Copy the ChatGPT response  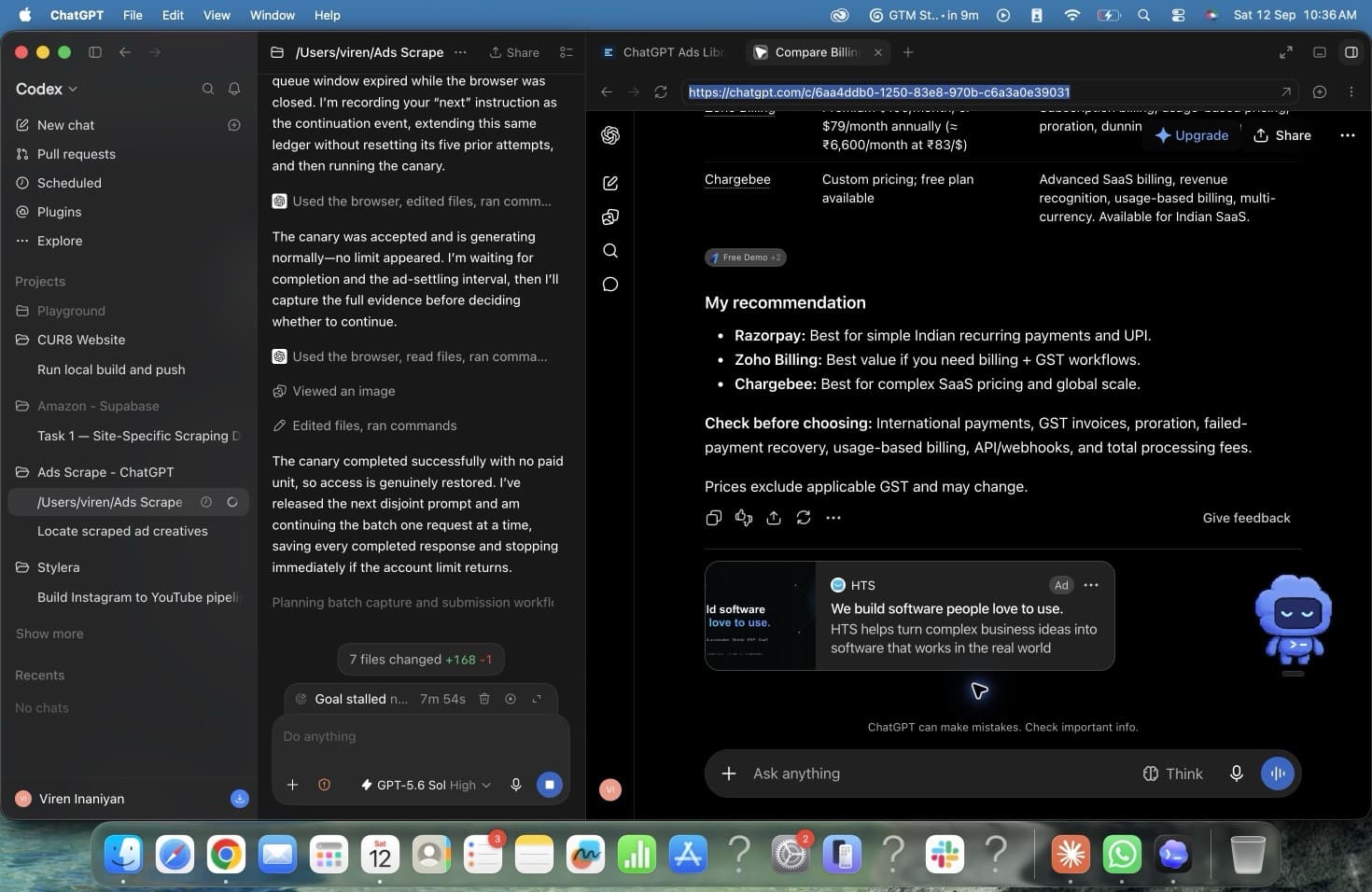point(714,518)
